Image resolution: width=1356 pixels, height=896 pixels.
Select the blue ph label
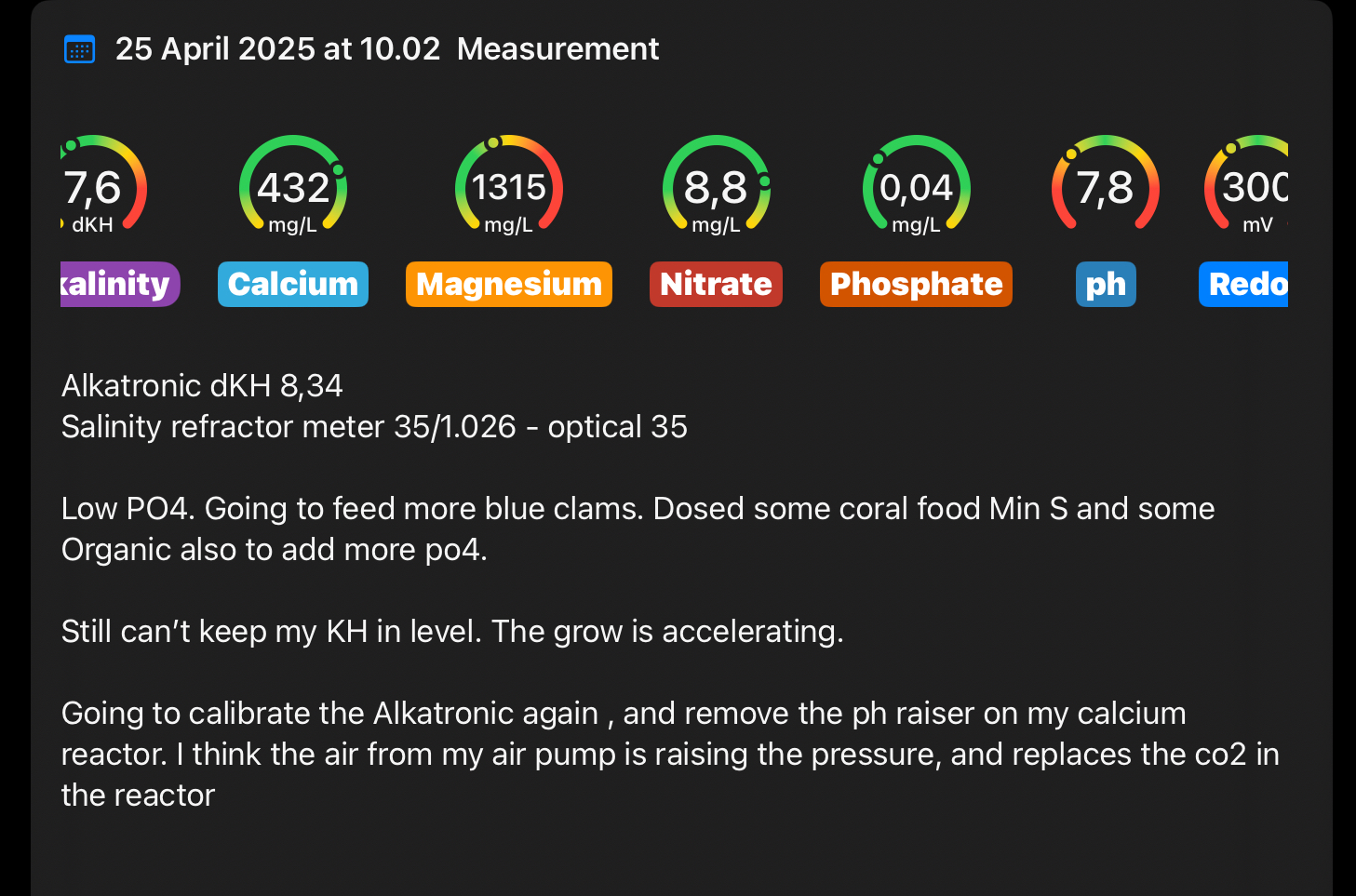(x=1106, y=284)
